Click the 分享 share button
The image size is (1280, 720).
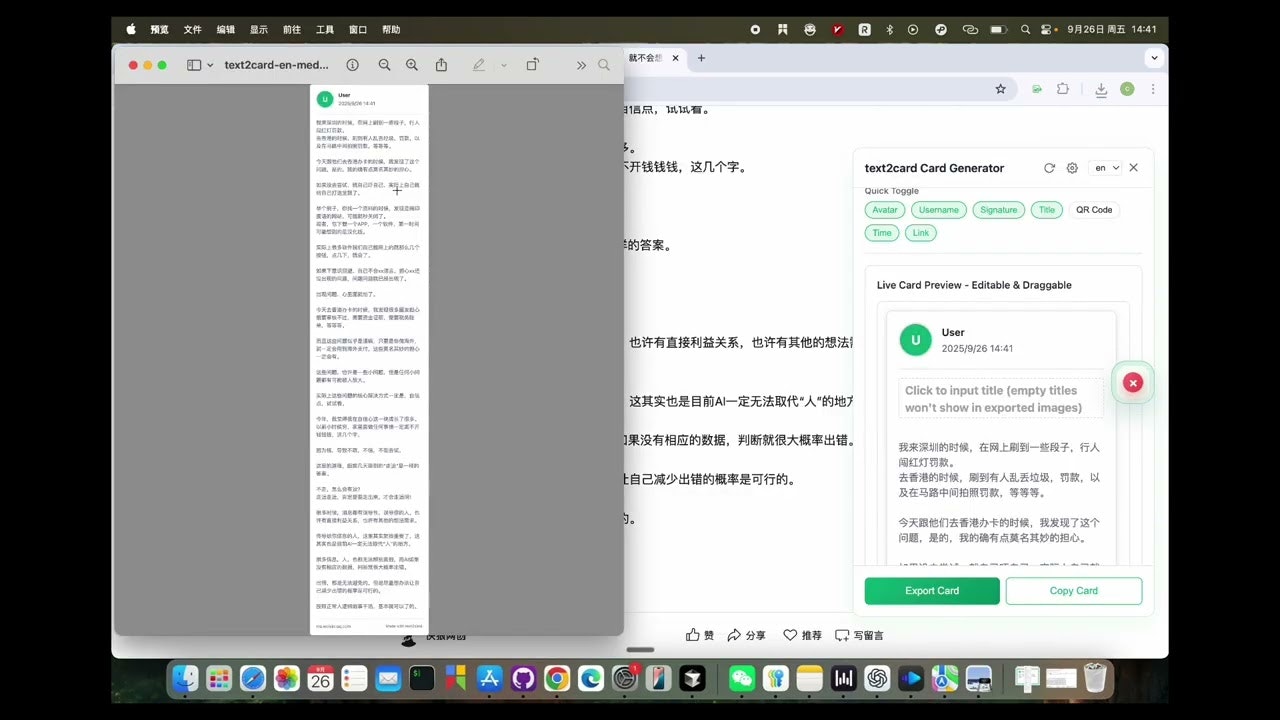746,635
